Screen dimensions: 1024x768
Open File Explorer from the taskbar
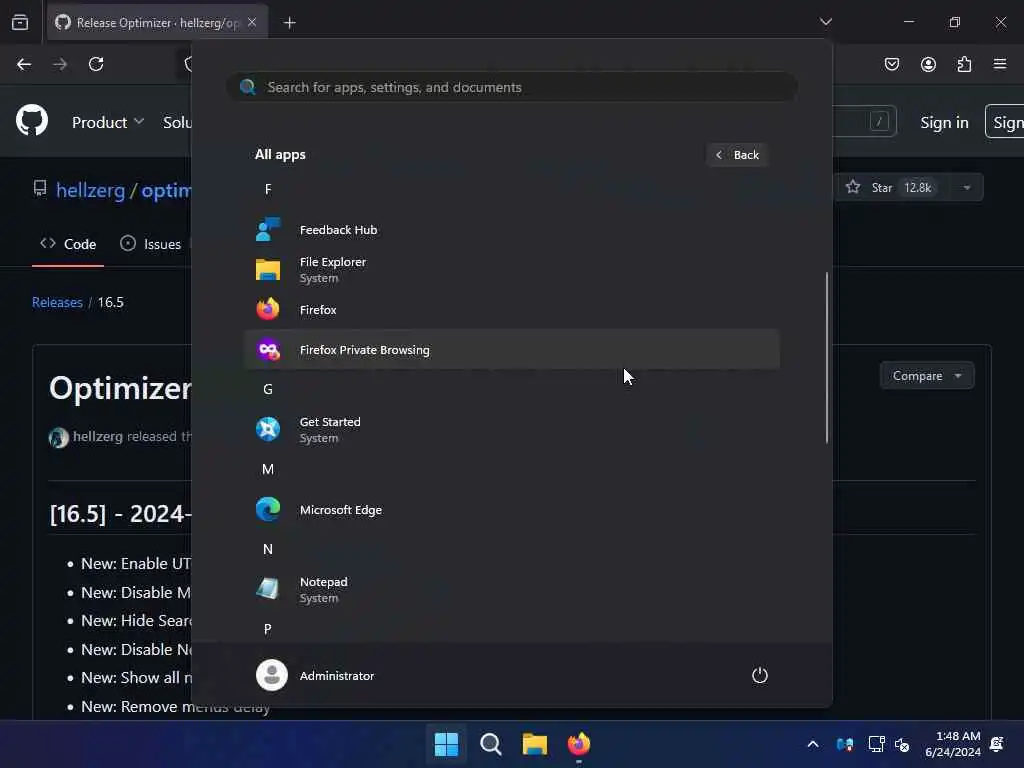coord(535,744)
